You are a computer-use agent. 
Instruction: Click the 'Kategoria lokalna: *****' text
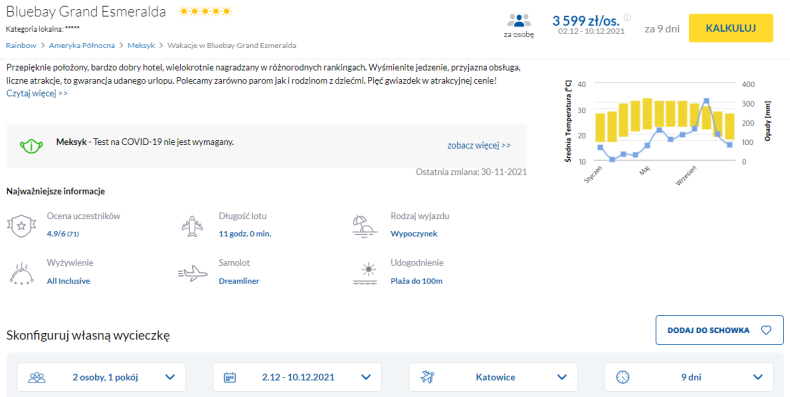pos(43,29)
